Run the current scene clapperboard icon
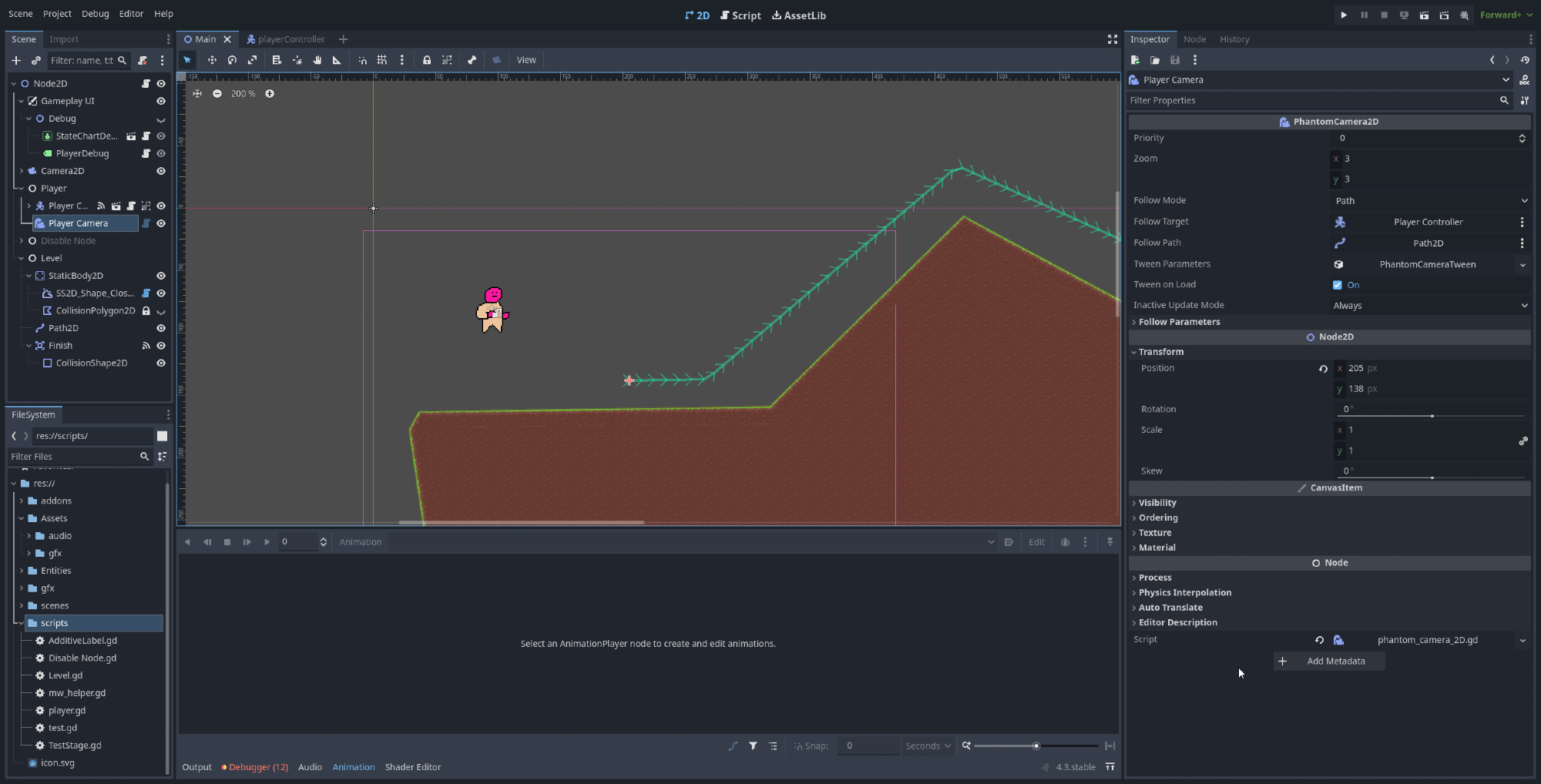Screen dimensions: 1541x784 pos(1424,15)
